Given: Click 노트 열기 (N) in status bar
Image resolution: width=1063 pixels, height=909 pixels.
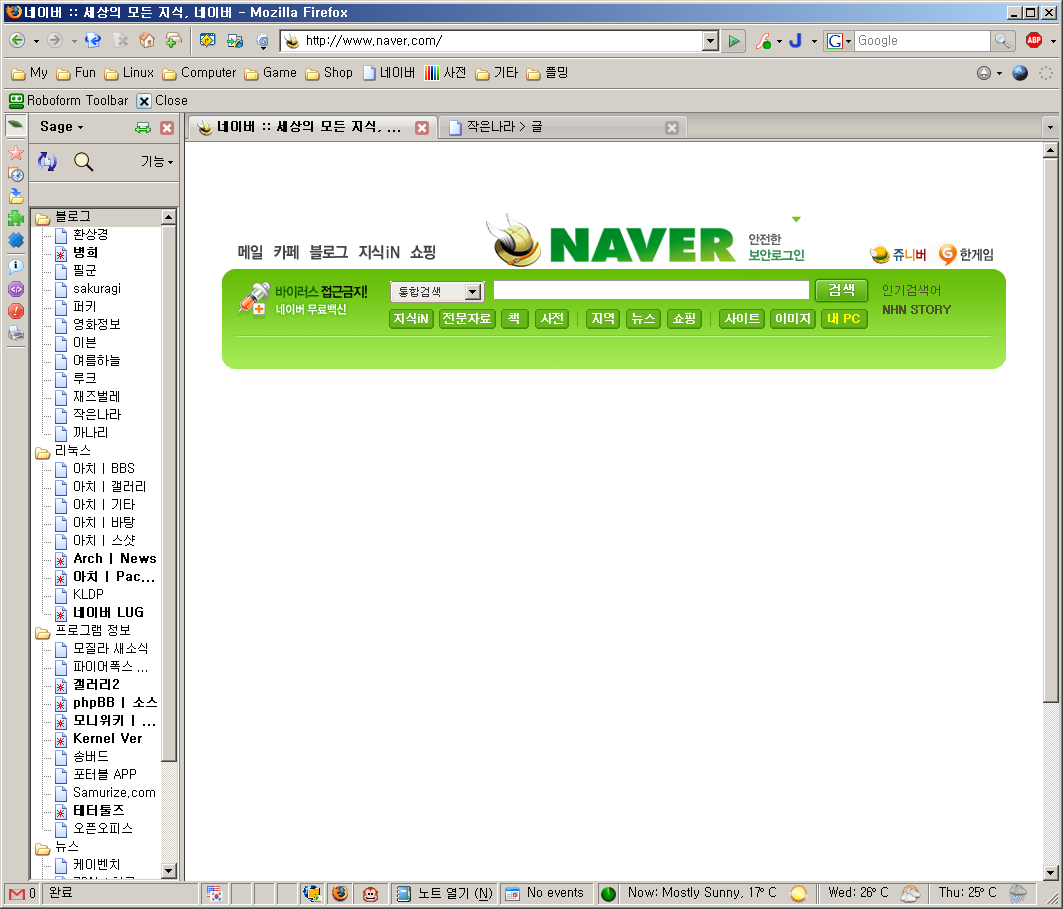Looking at the screenshot, I should [445, 893].
